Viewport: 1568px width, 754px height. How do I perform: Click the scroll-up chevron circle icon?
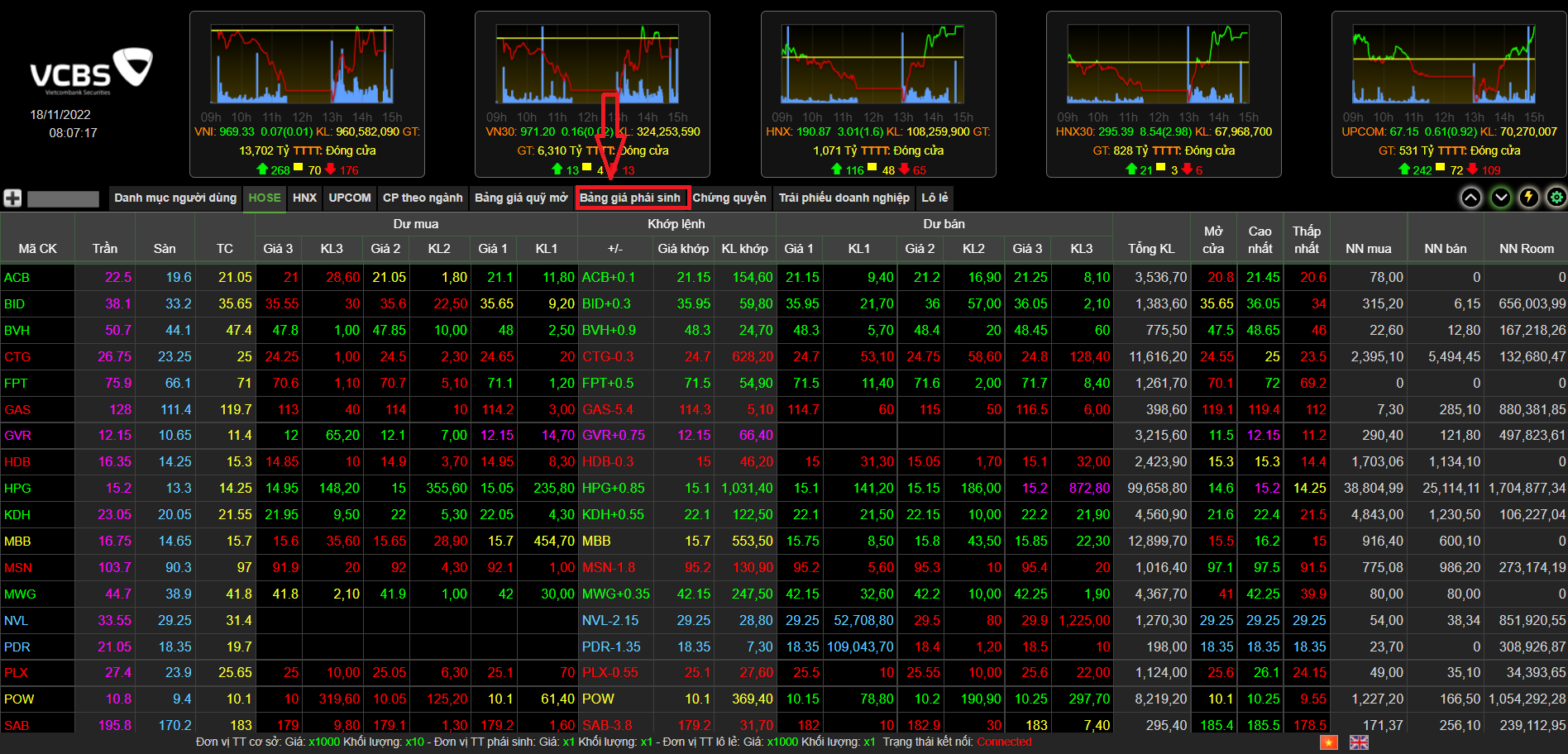tap(1471, 198)
